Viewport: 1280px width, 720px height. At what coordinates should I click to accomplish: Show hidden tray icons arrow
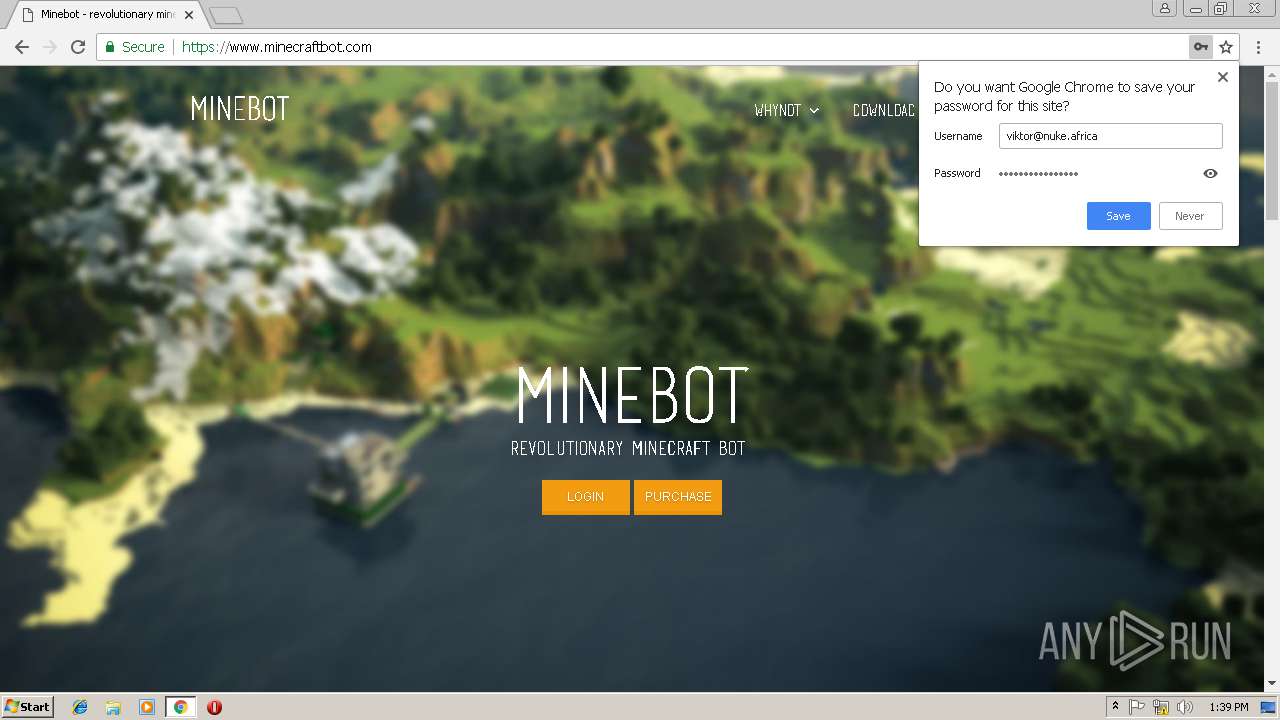(x=1115, y=706)
